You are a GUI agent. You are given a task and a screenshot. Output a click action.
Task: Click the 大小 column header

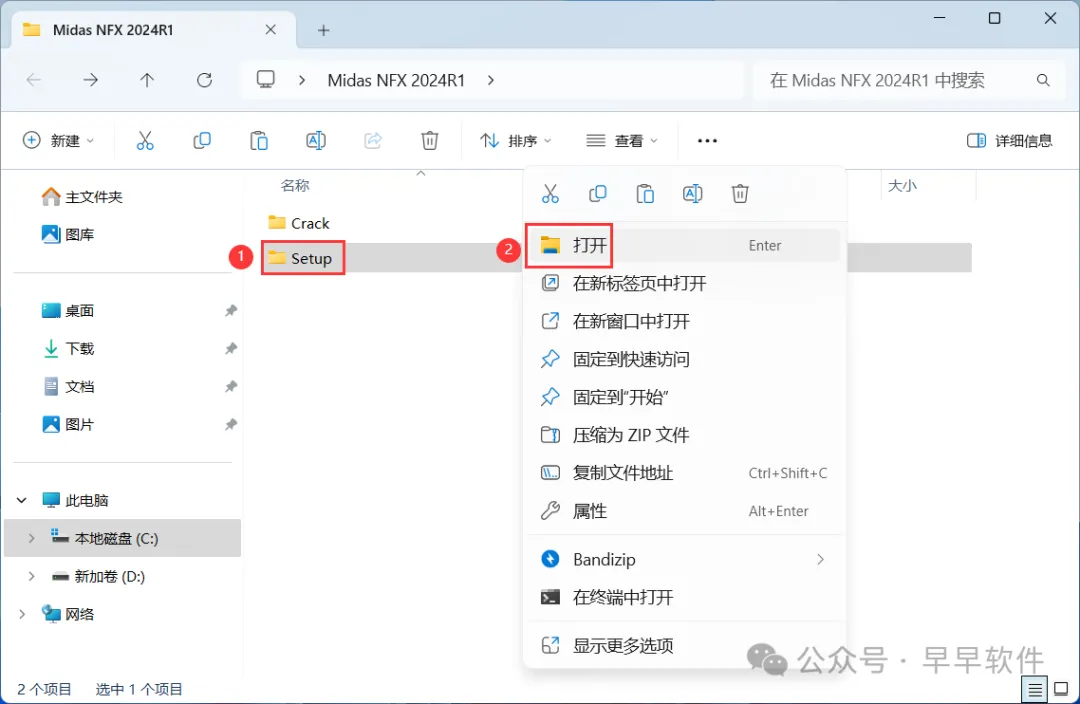[x=902, y=185]
